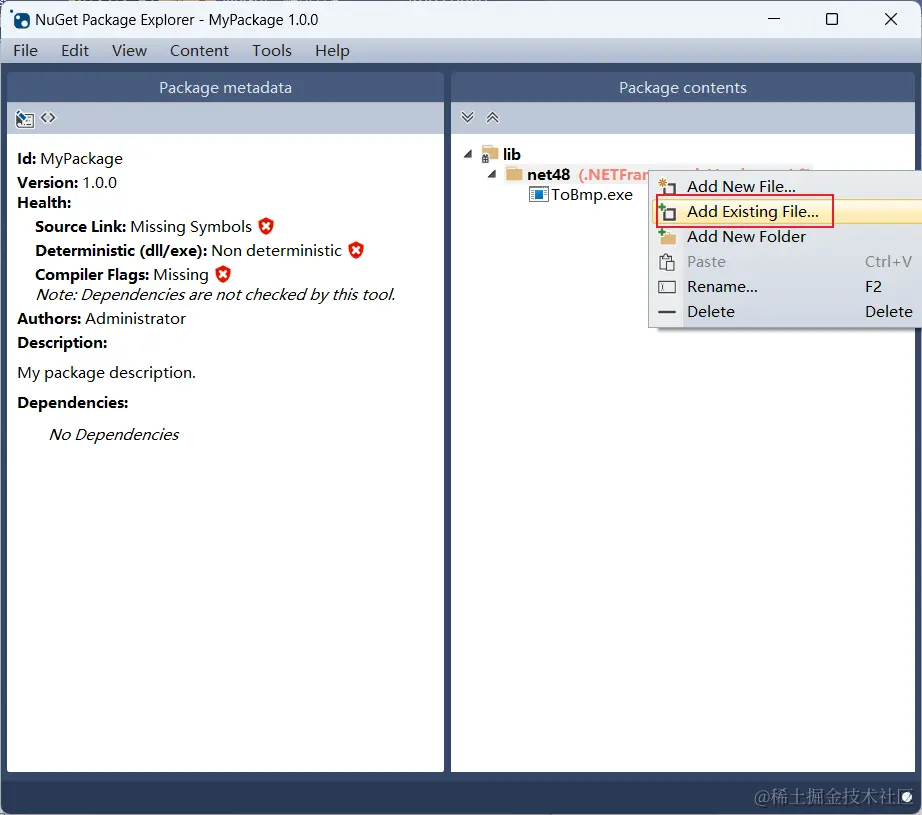Screen dimensions: 922x815
Task: Click the 'Version: 1.0.0' text
Action: (67, 183)
